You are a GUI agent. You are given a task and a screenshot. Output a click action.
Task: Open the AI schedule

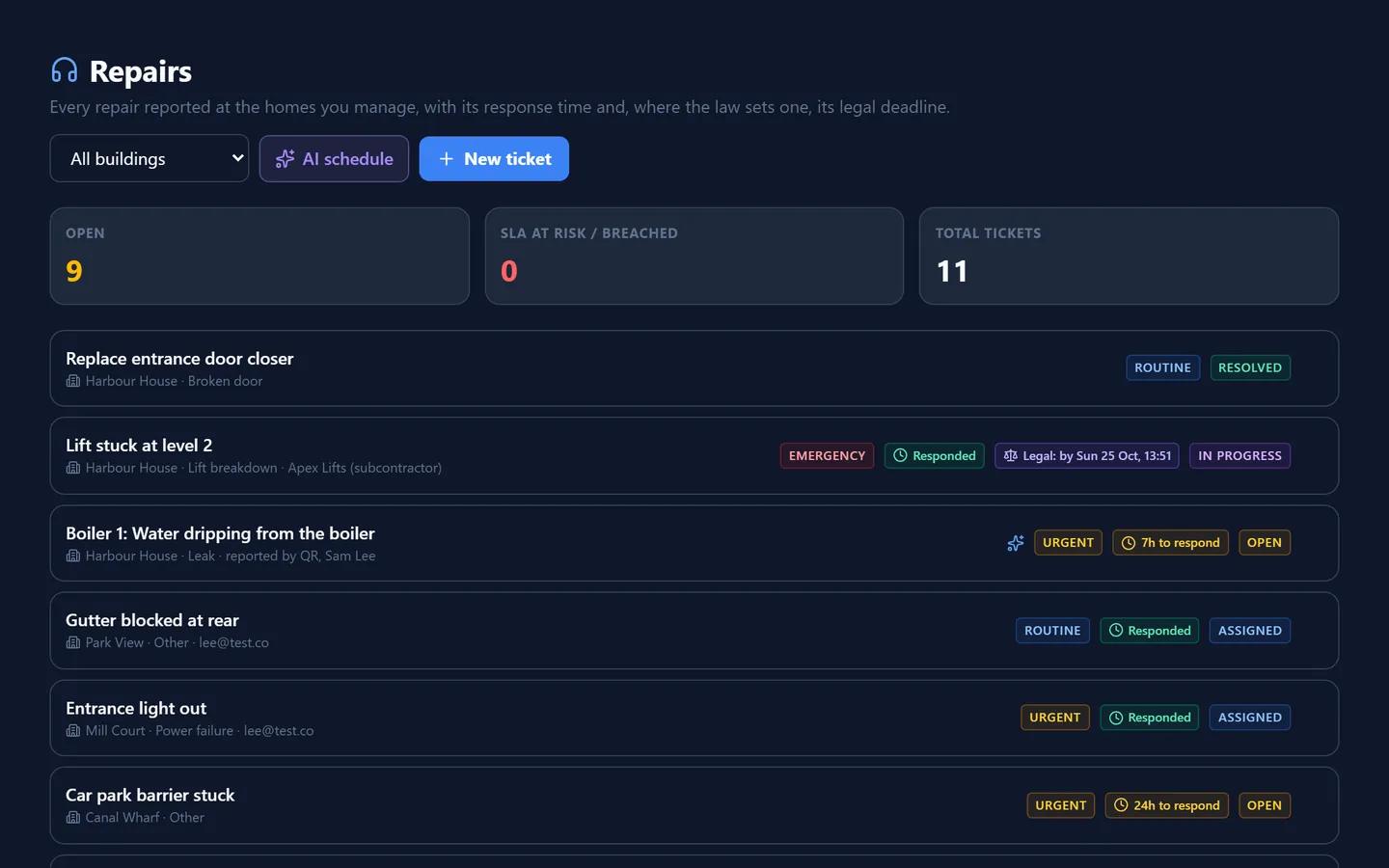point(334,159)
